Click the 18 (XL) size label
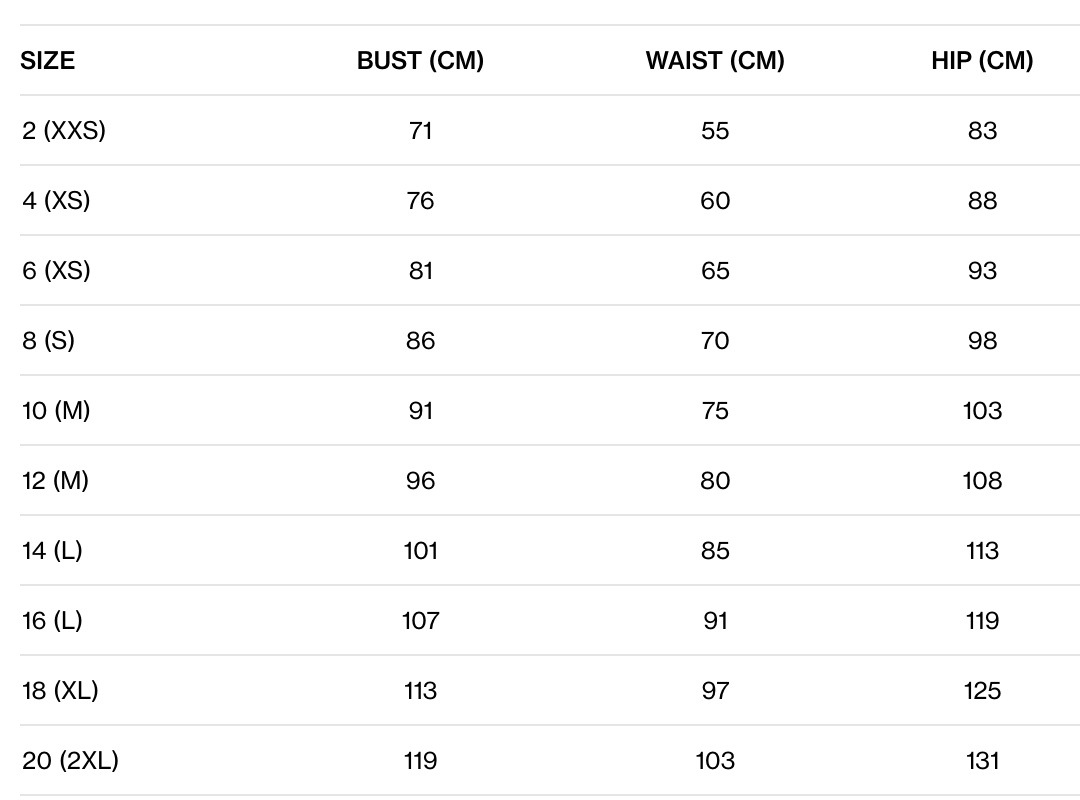This screenshot has width=1080, height=800. (60, 691)
